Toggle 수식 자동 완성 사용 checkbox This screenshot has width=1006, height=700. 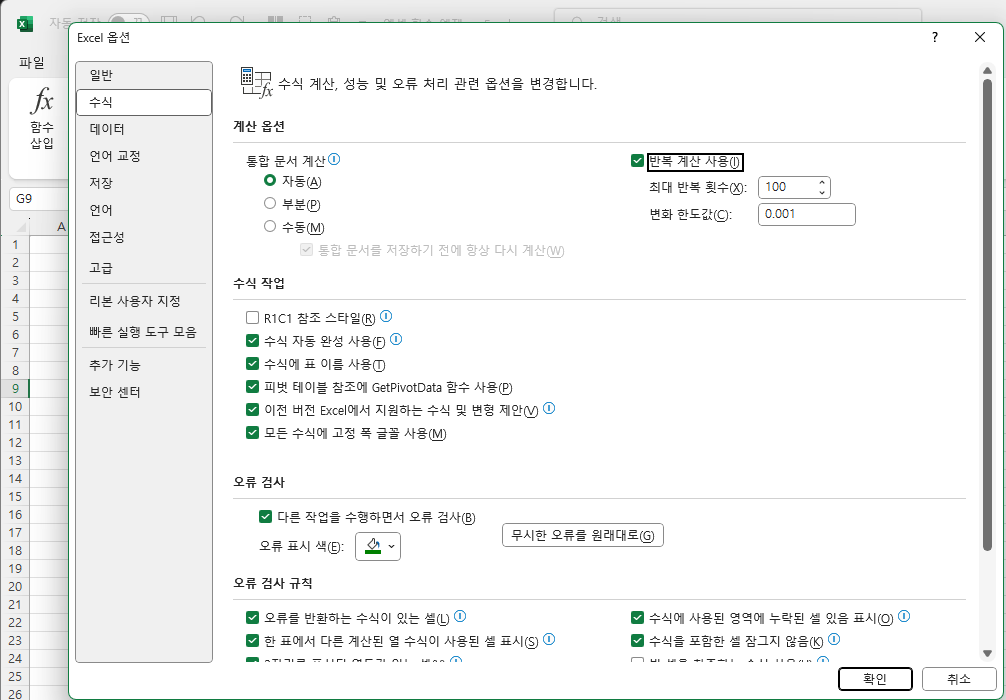click(x=252, y=341)
